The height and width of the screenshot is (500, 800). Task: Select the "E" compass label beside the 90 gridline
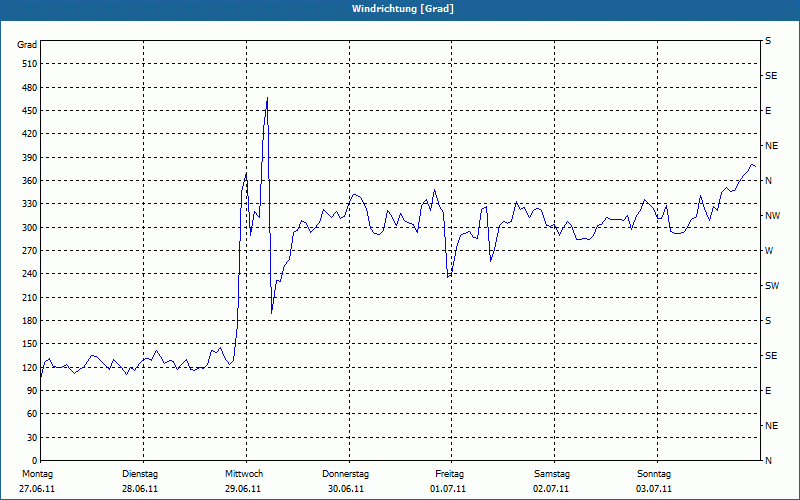click(768, 391)
